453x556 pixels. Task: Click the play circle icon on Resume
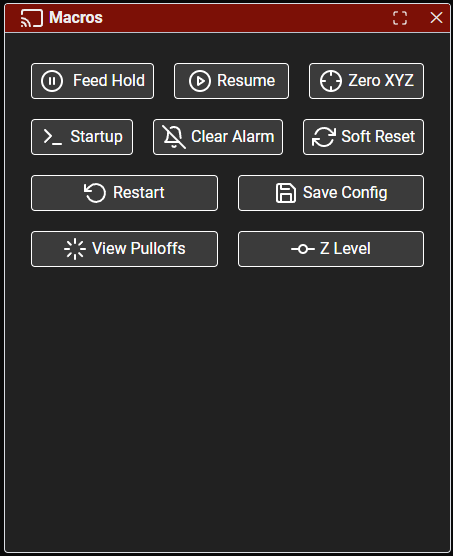200,81
